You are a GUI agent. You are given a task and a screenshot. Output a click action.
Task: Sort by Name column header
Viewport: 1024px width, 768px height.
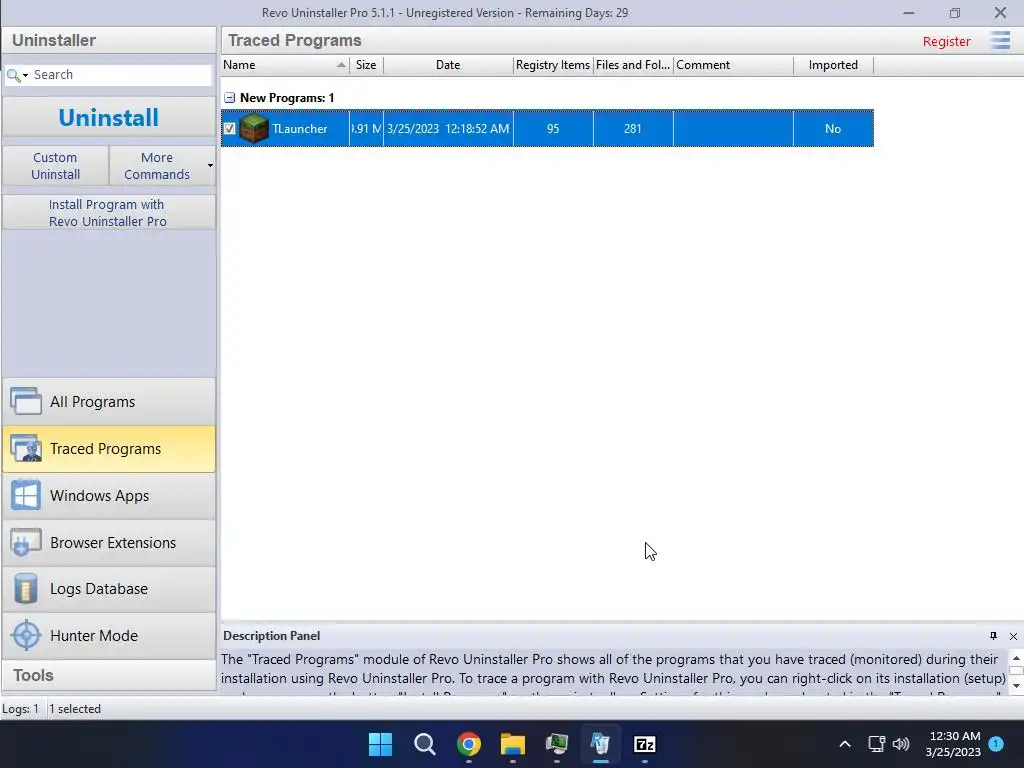[x=285, y=65]
